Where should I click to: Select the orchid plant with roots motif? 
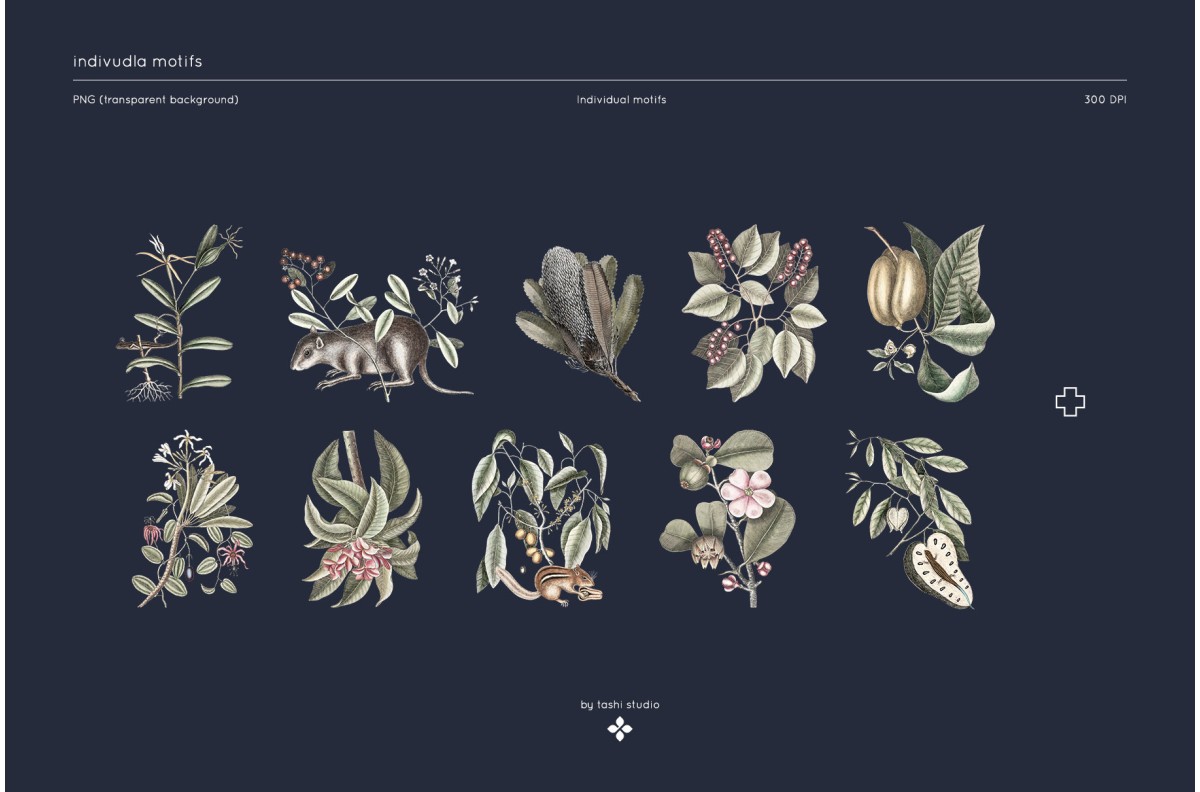180,313
